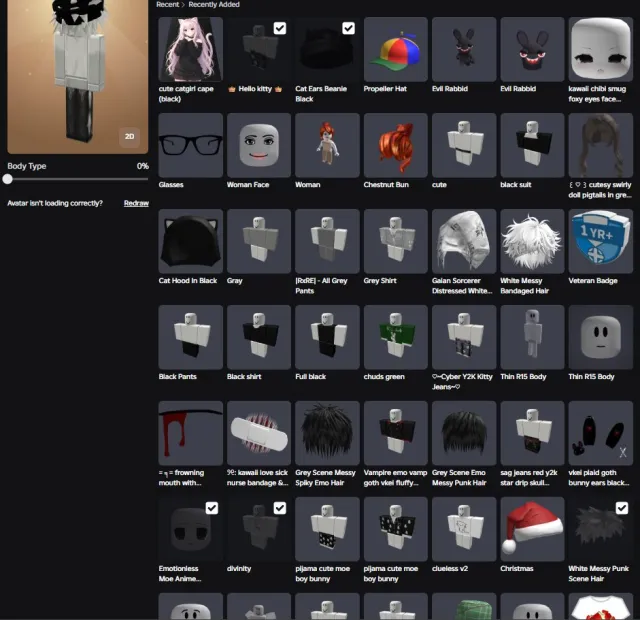Click the 'clueless v2' item name

point(450,569)
